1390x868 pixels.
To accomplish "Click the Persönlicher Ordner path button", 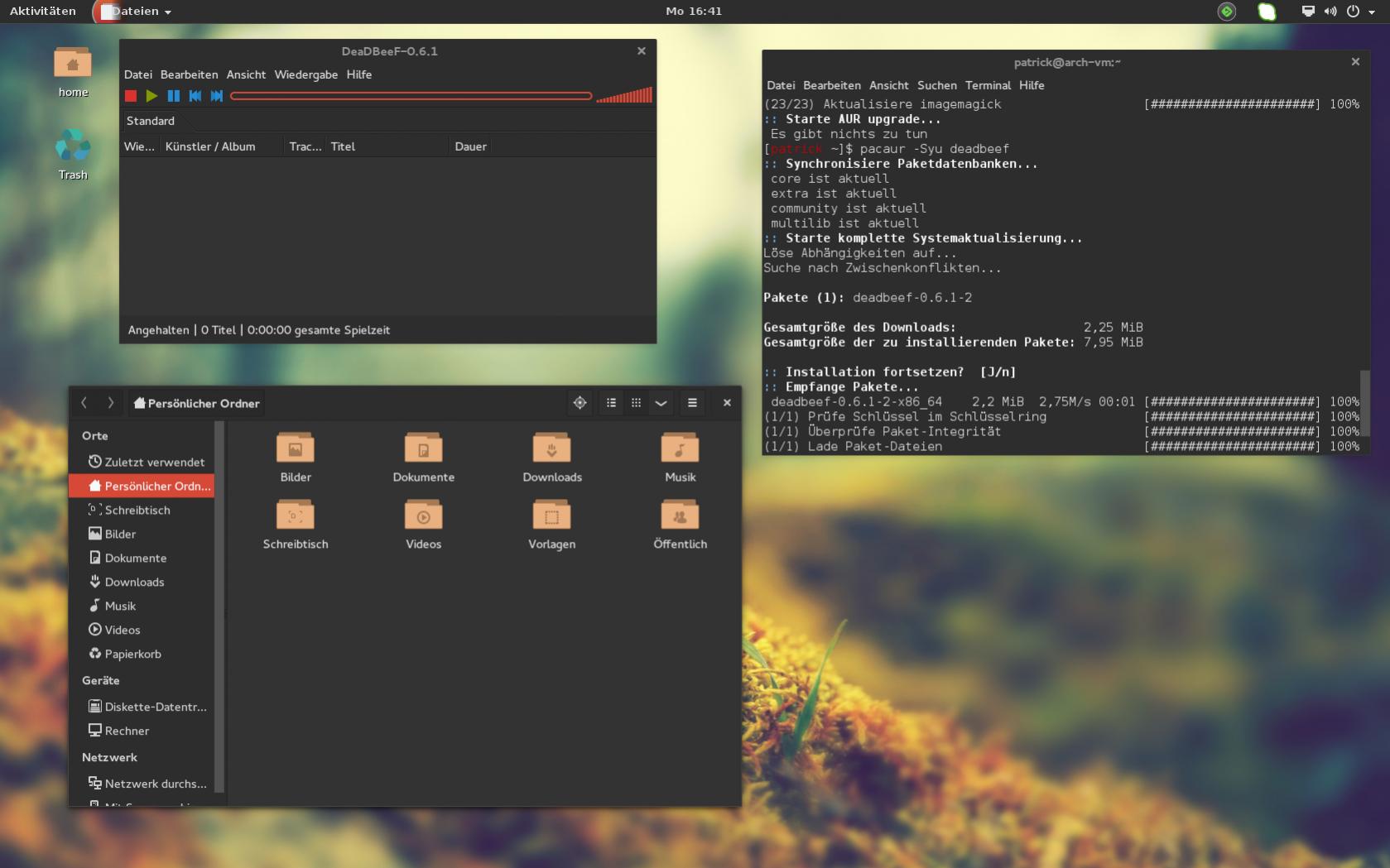I will (197, 403).
